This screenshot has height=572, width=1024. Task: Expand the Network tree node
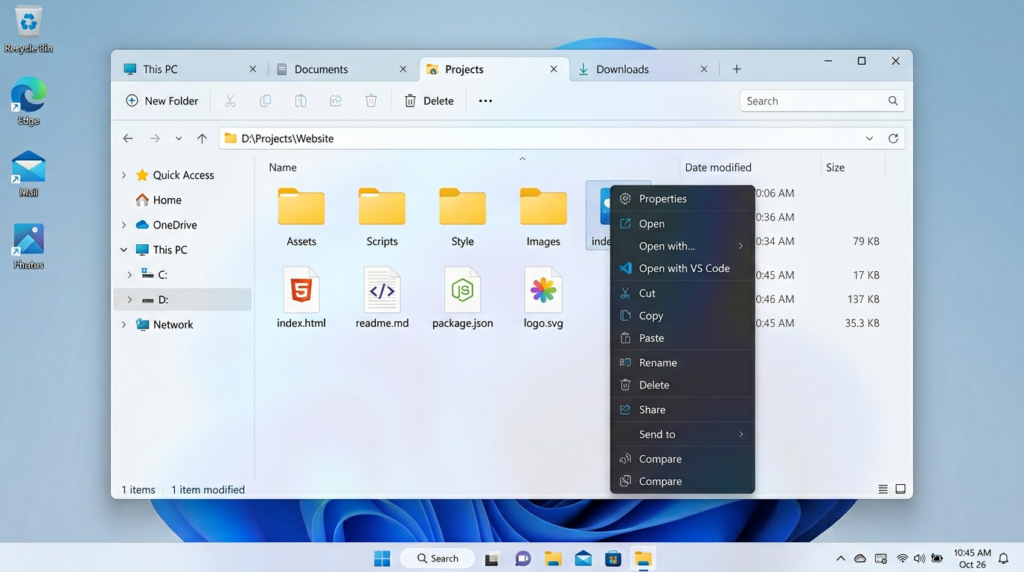click(x=124, y=325)
